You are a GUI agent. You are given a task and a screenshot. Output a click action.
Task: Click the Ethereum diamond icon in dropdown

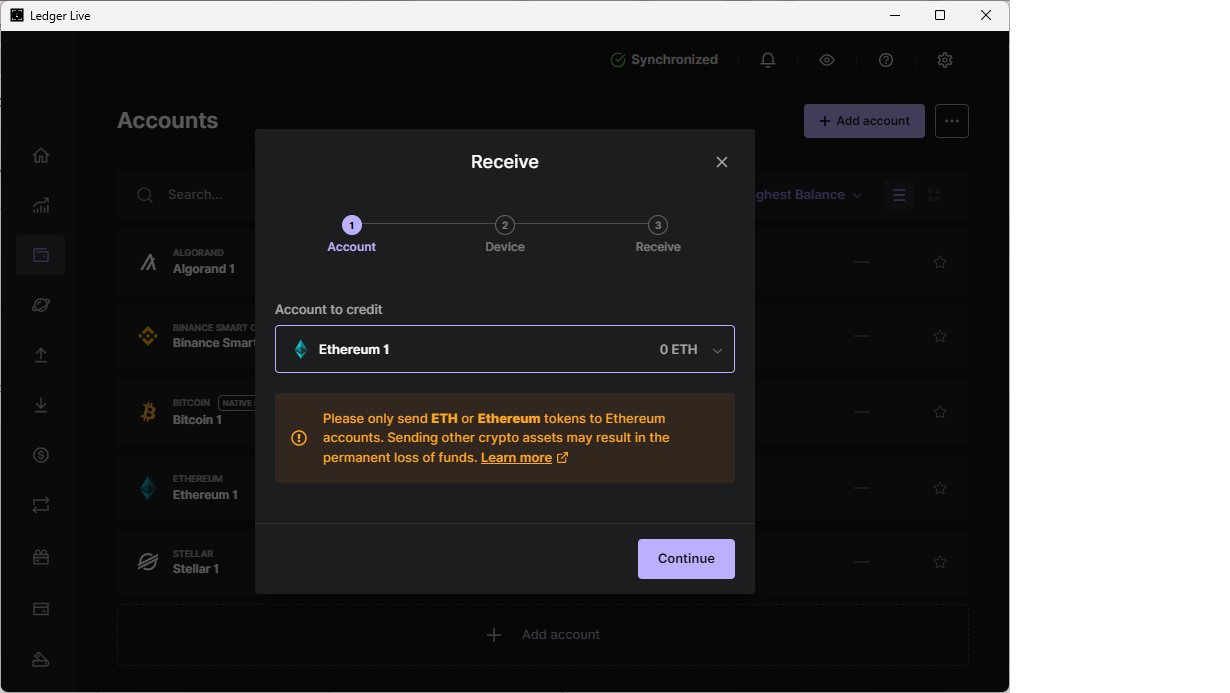[x=301, y=349]
